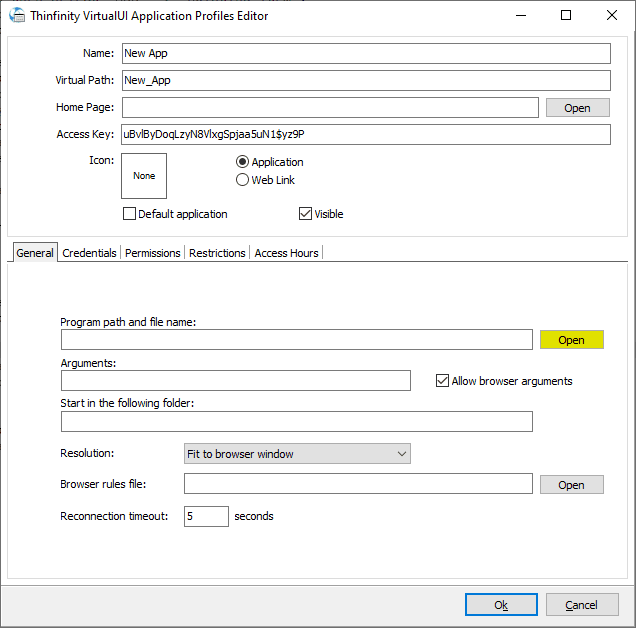Open the Restrictions tab
Image resolution: width=636 pixels, height=628 pixels.
(x=217, y=253)
